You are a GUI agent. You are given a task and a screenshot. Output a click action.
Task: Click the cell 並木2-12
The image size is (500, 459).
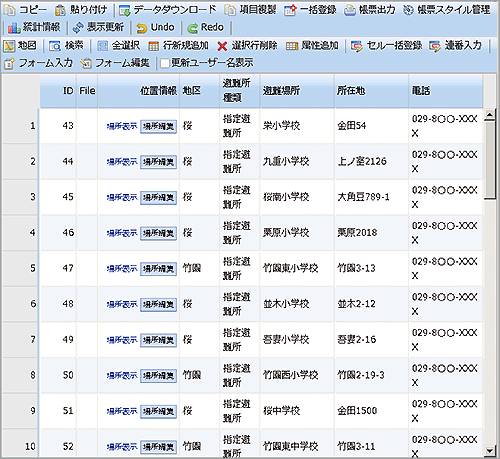tap(372, 304)
